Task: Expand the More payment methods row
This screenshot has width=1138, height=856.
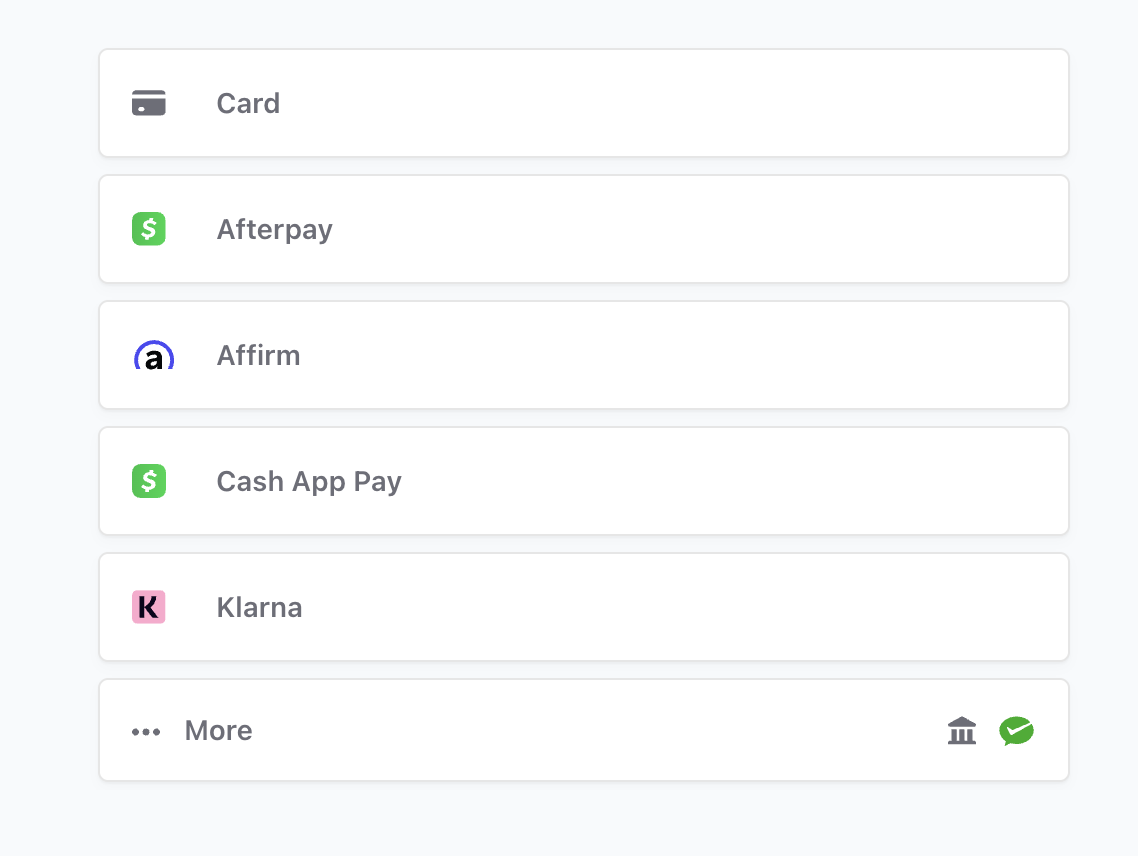Action: pos(584,730)
